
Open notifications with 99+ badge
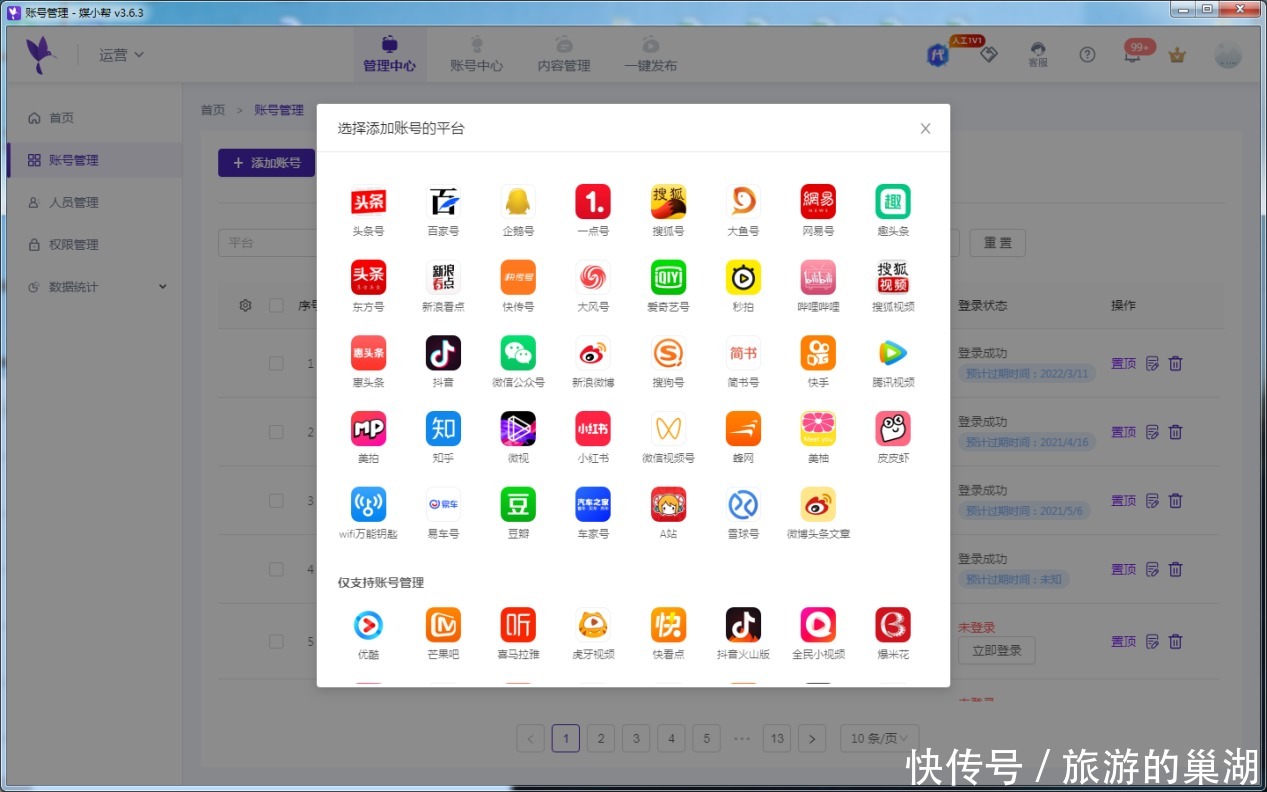point(1134,53)
